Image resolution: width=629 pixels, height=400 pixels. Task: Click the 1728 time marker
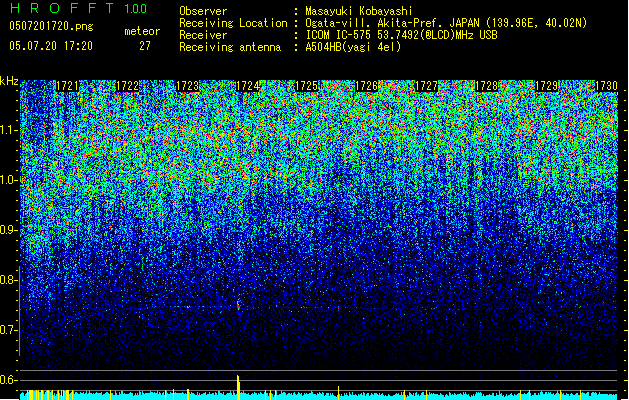coord(487,86)
